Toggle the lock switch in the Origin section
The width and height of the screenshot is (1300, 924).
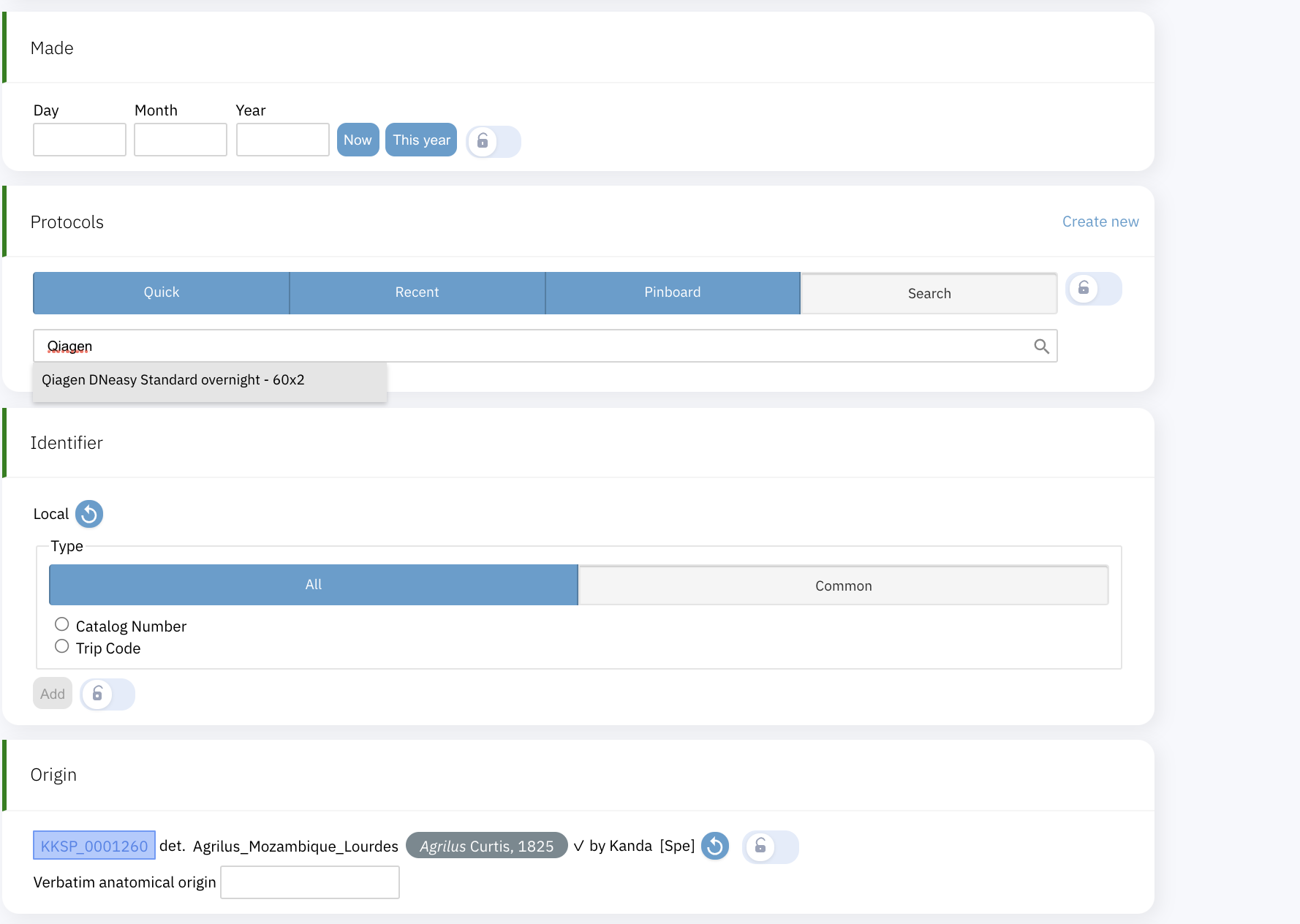pyautogui.click(x=771, y=847)
